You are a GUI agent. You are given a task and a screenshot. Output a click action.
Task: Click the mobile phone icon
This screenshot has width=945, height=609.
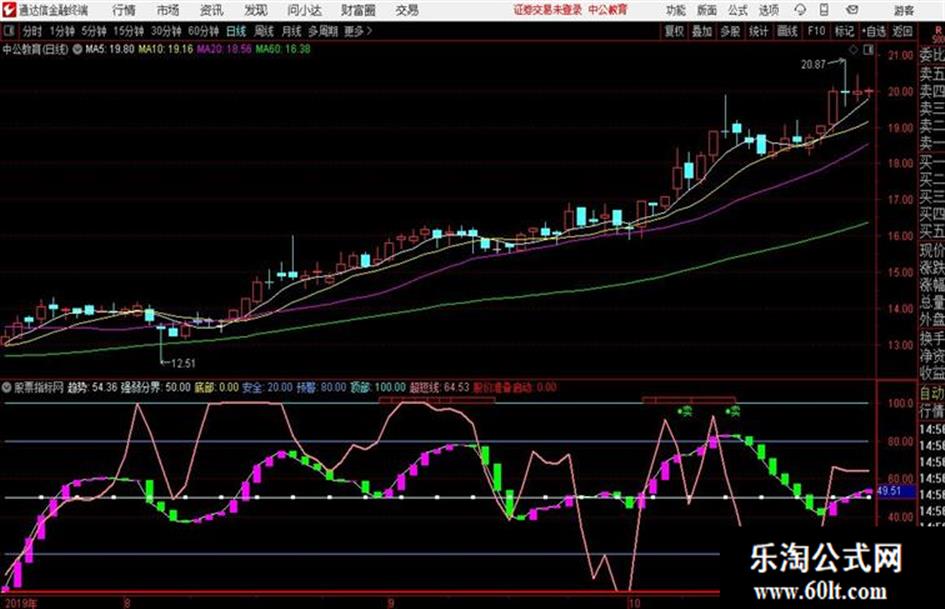click(824, 10)
